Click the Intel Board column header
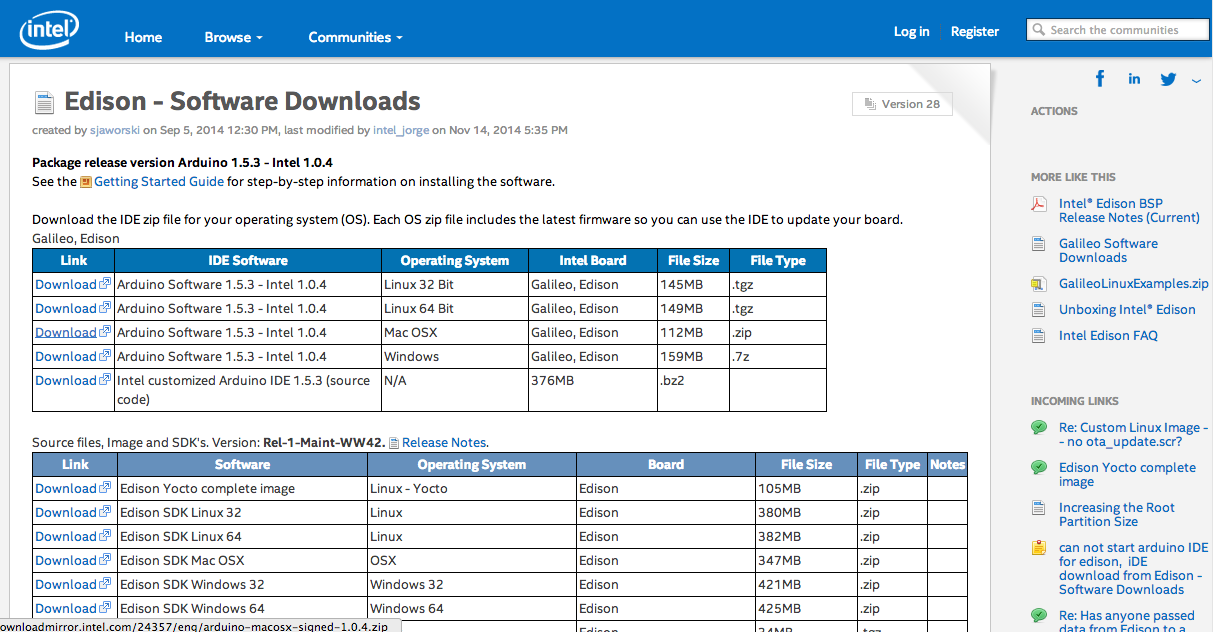This screenshot has height=632, width=1213. point(593,260)
